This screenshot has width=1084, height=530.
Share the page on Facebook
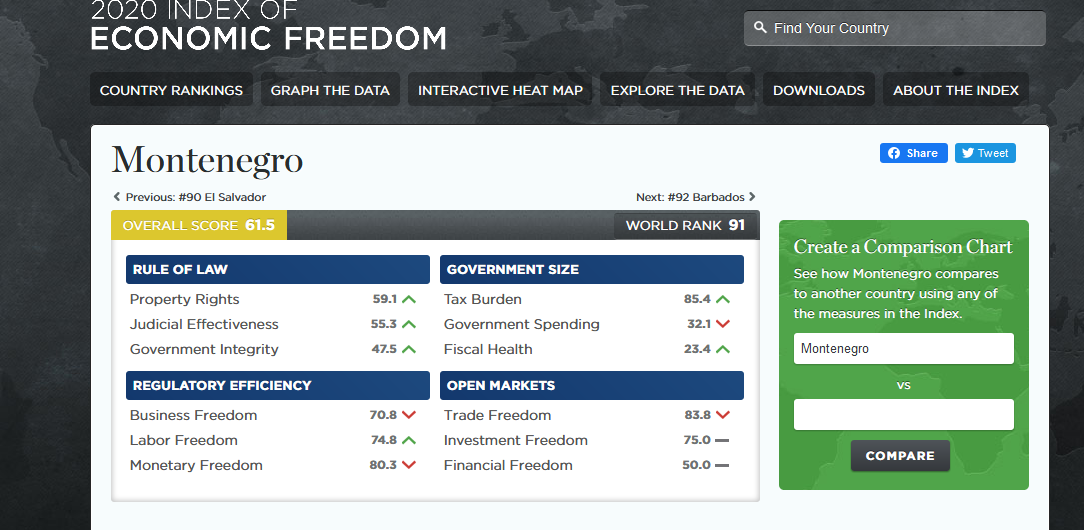[913, 153]
